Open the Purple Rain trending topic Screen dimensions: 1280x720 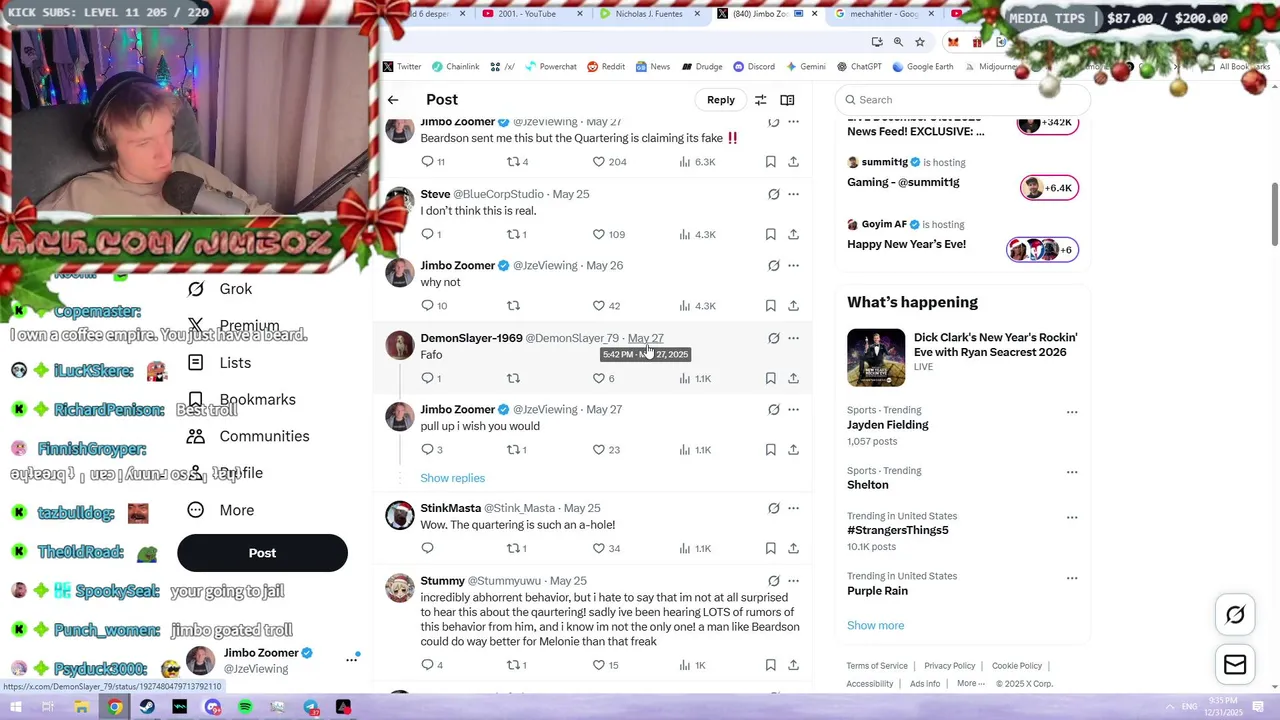[877, 591]
